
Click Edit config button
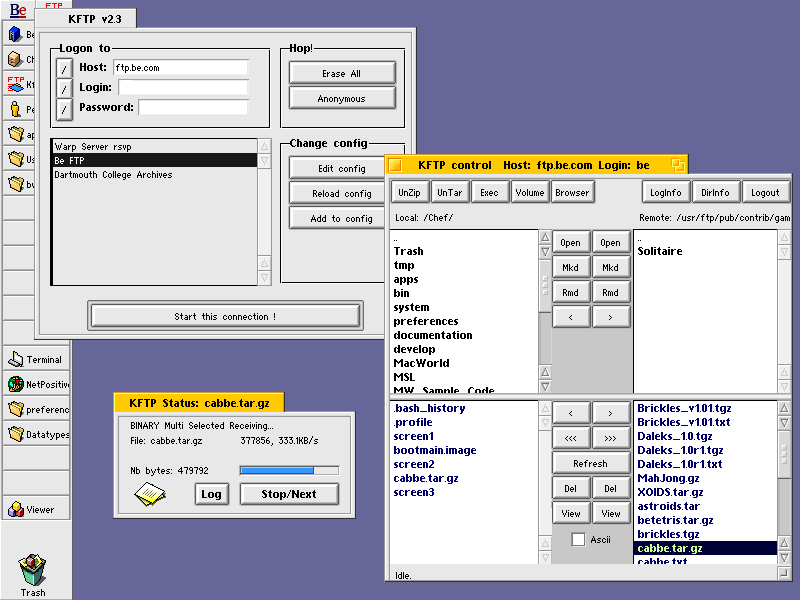point(337,168)
